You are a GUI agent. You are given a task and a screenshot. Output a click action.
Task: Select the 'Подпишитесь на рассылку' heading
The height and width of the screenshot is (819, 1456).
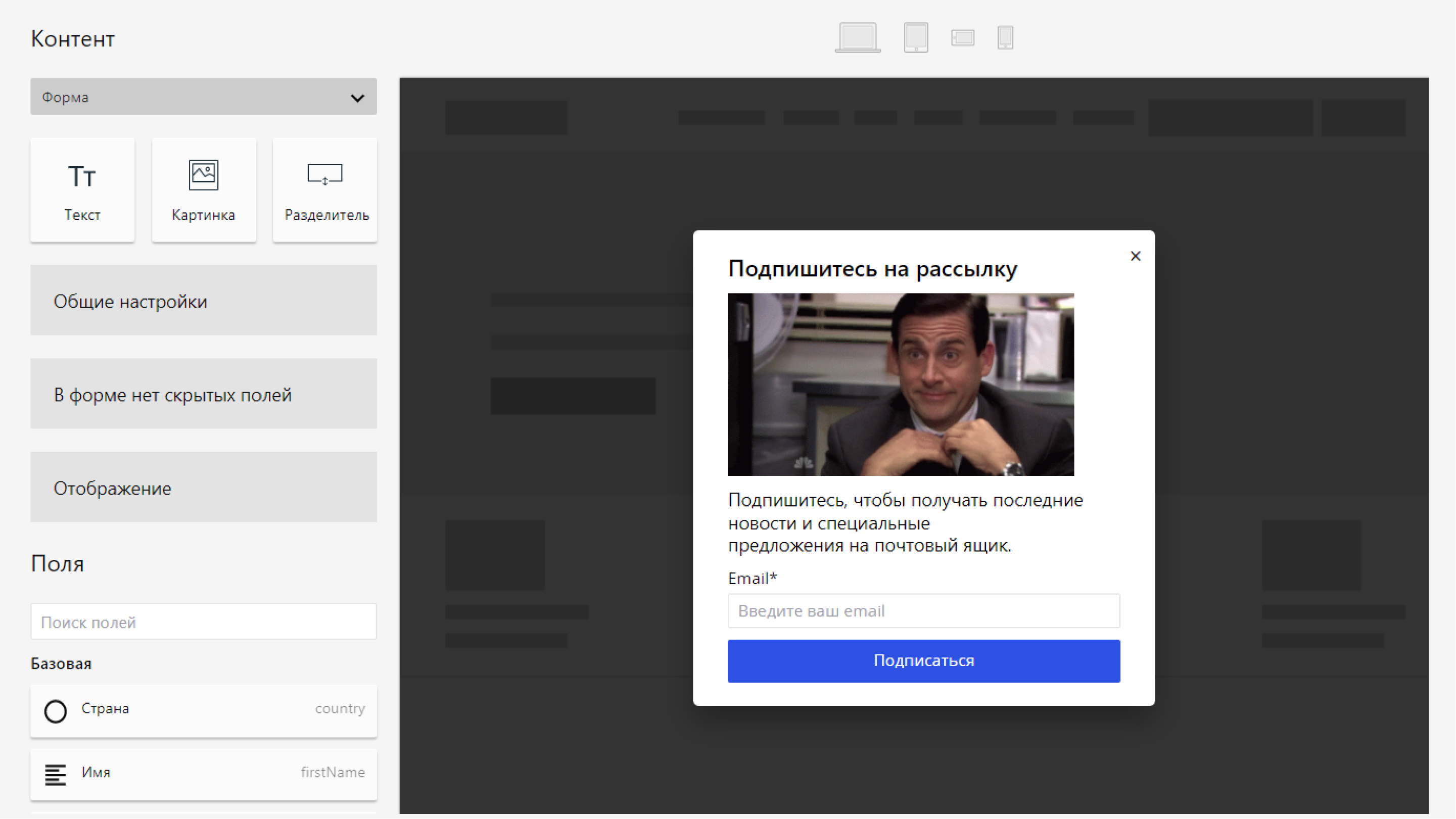point(873,268)
